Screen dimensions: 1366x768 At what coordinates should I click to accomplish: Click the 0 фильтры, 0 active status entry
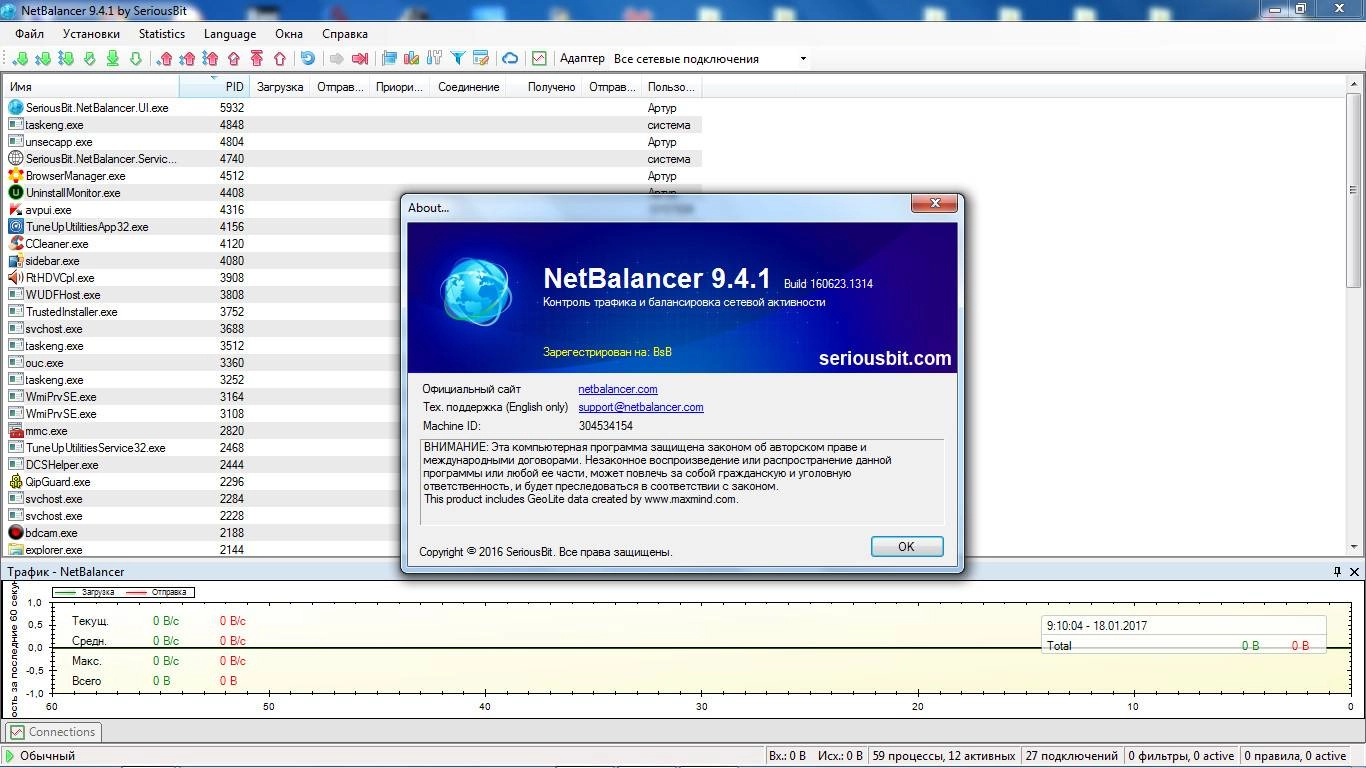1181,756
